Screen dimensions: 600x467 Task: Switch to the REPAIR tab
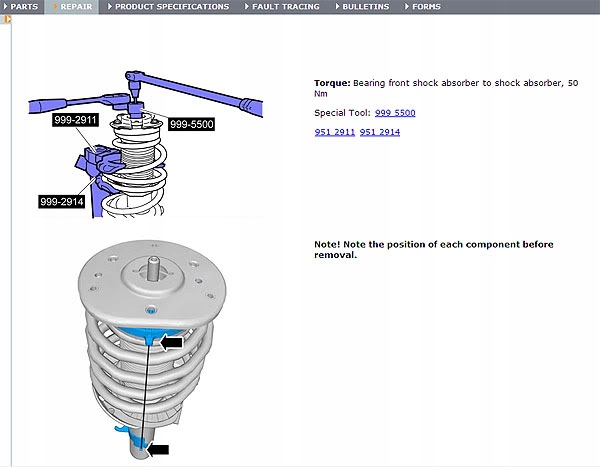(x=72, y=7)
